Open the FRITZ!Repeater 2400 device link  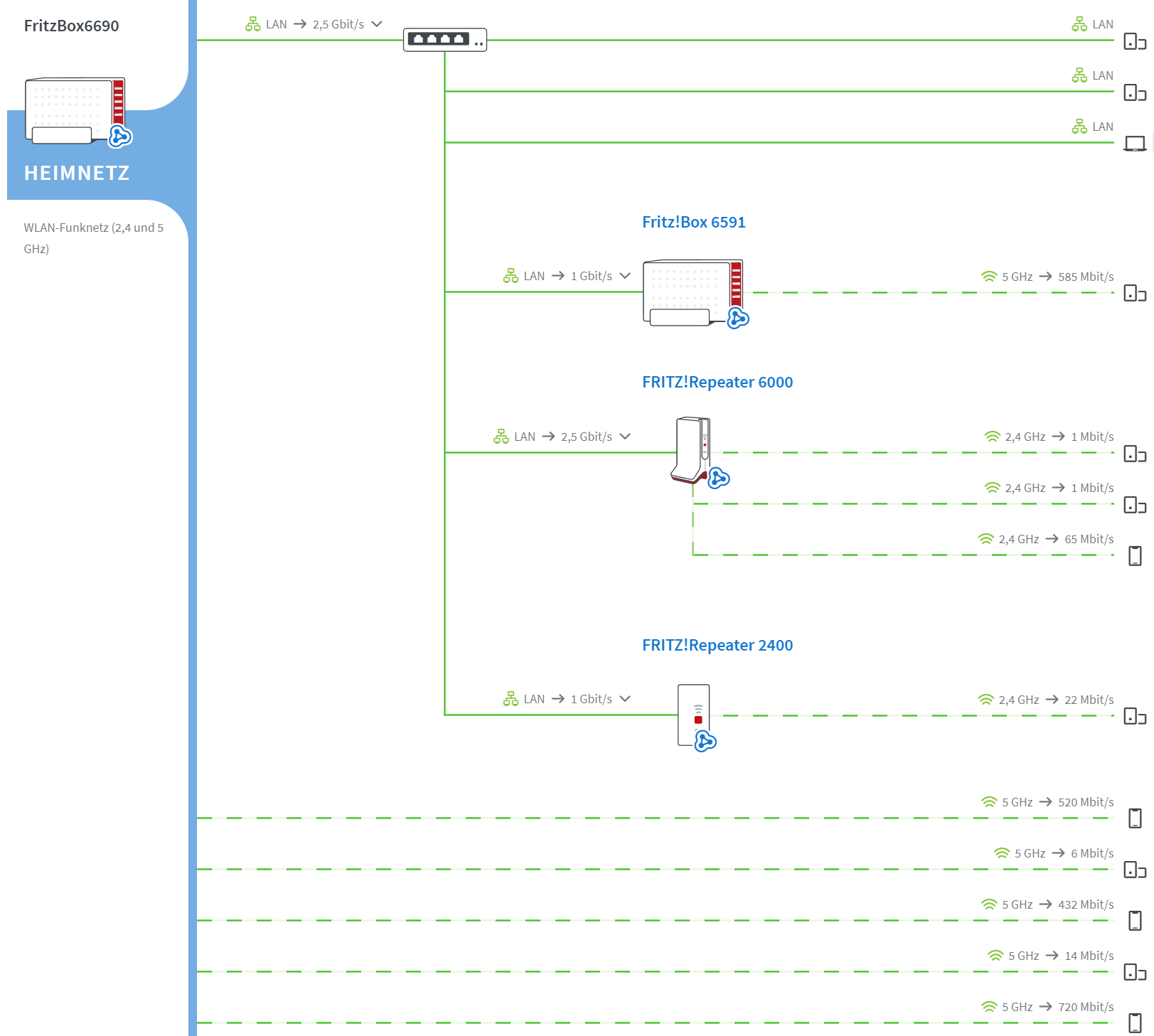(717, 645)
